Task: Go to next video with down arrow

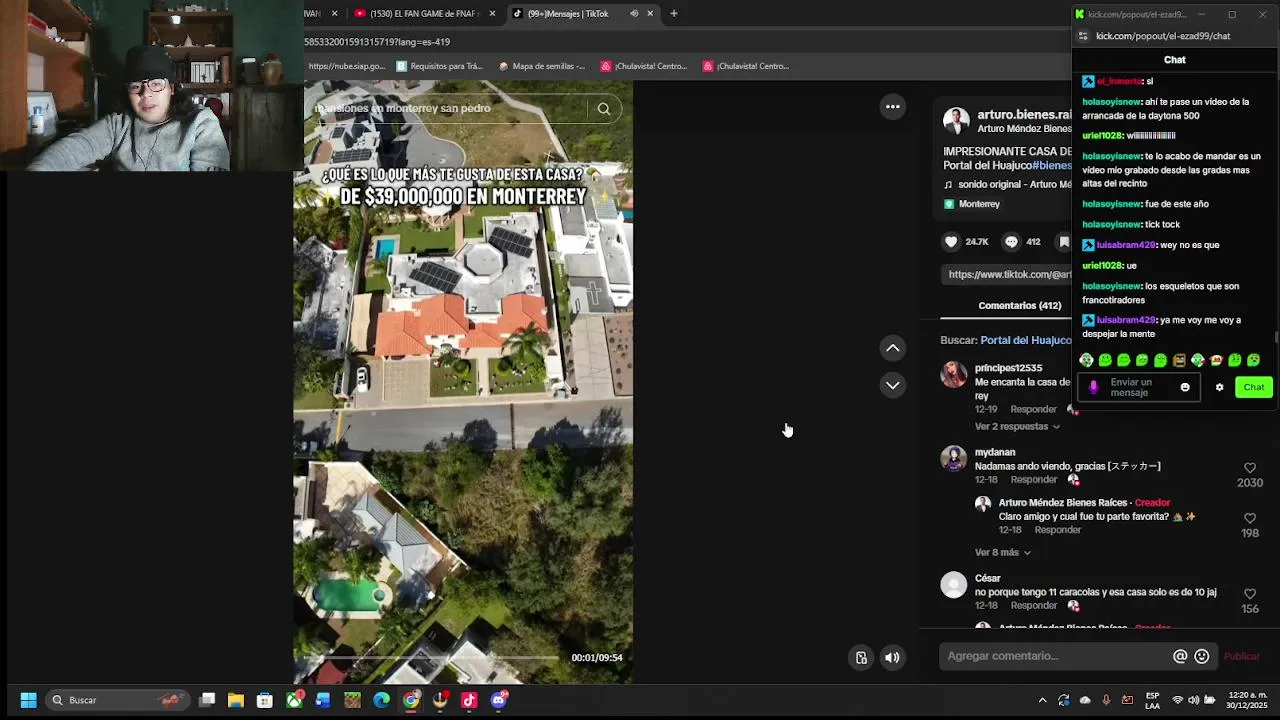Action: click(893, 385)
